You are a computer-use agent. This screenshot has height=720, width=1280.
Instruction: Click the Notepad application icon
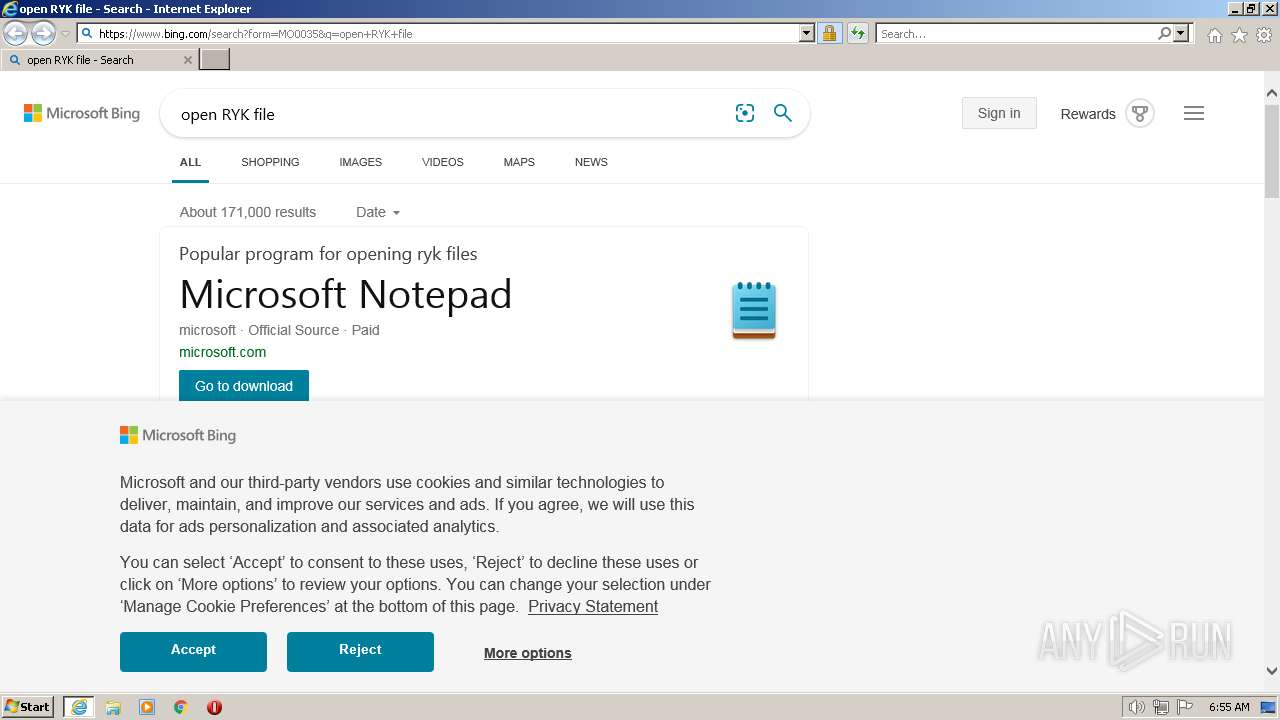coord(754,310)
